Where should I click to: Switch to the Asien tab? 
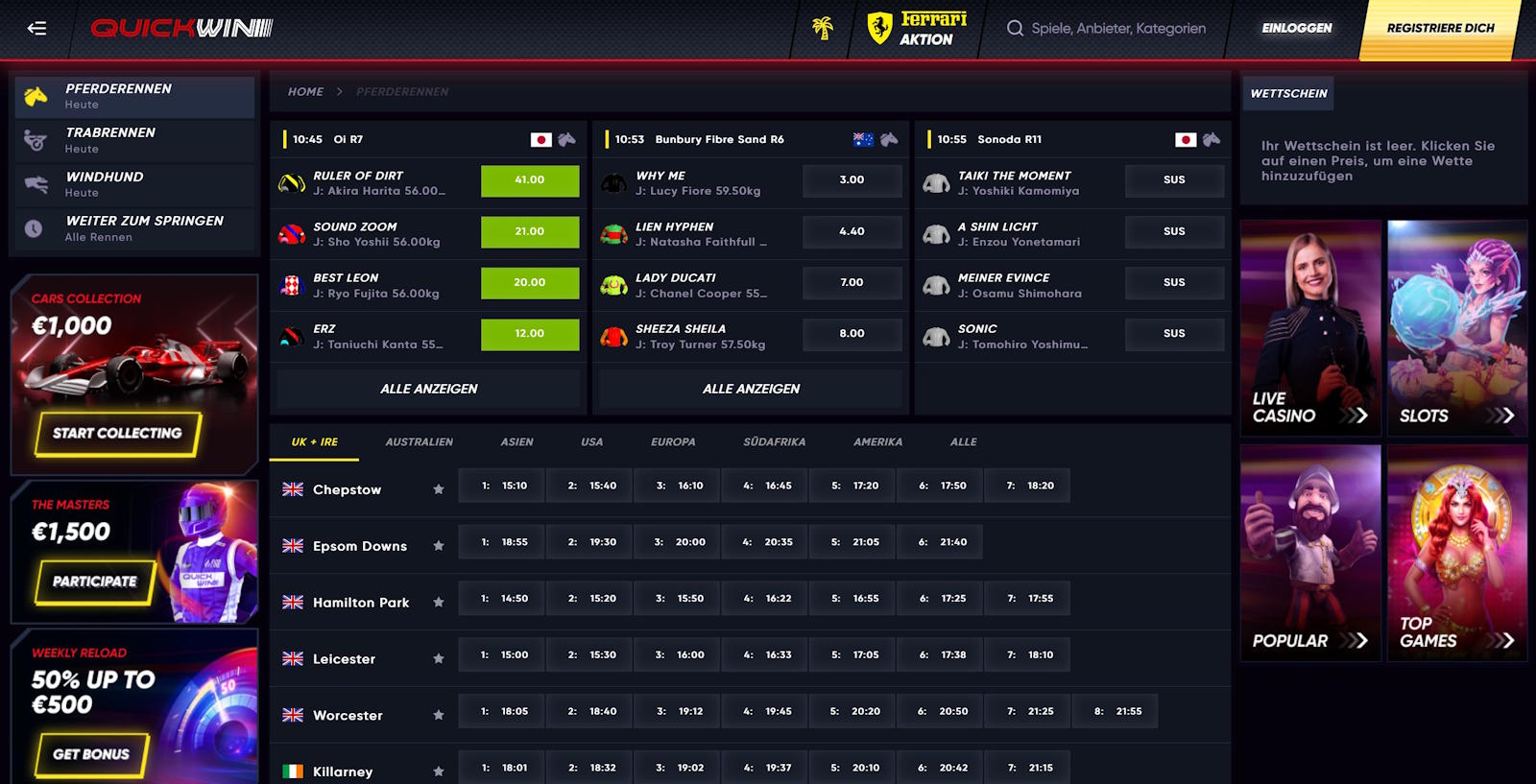click(x=516, y=442)
